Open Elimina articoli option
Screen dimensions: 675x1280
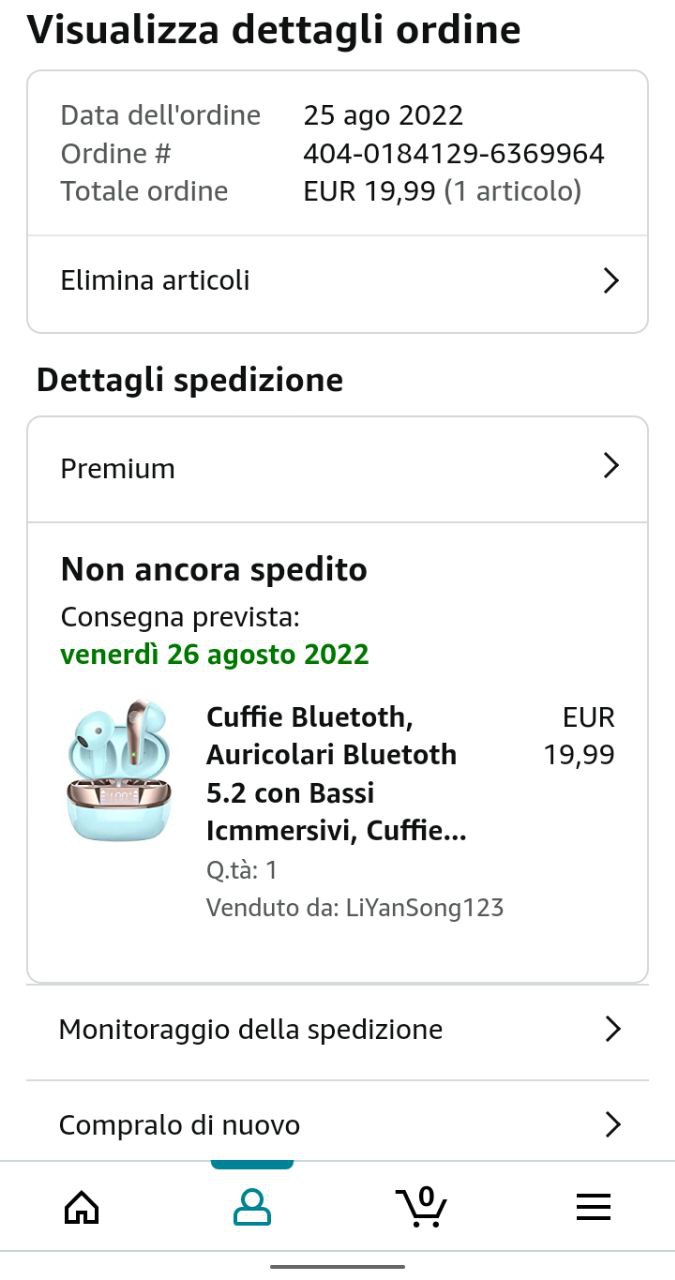(x=337, y=281)
